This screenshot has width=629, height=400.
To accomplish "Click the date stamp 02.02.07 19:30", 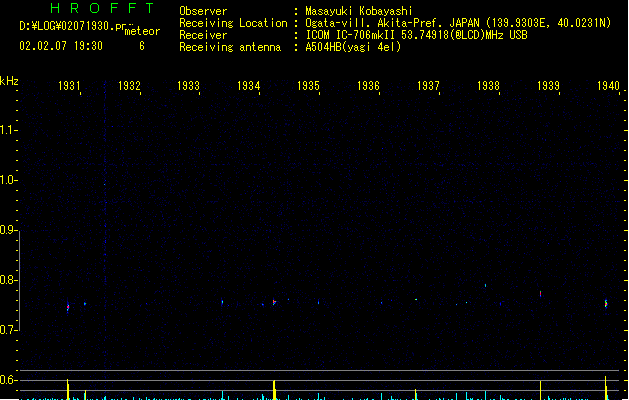I will pyautogui.click(x=61, y=46).
